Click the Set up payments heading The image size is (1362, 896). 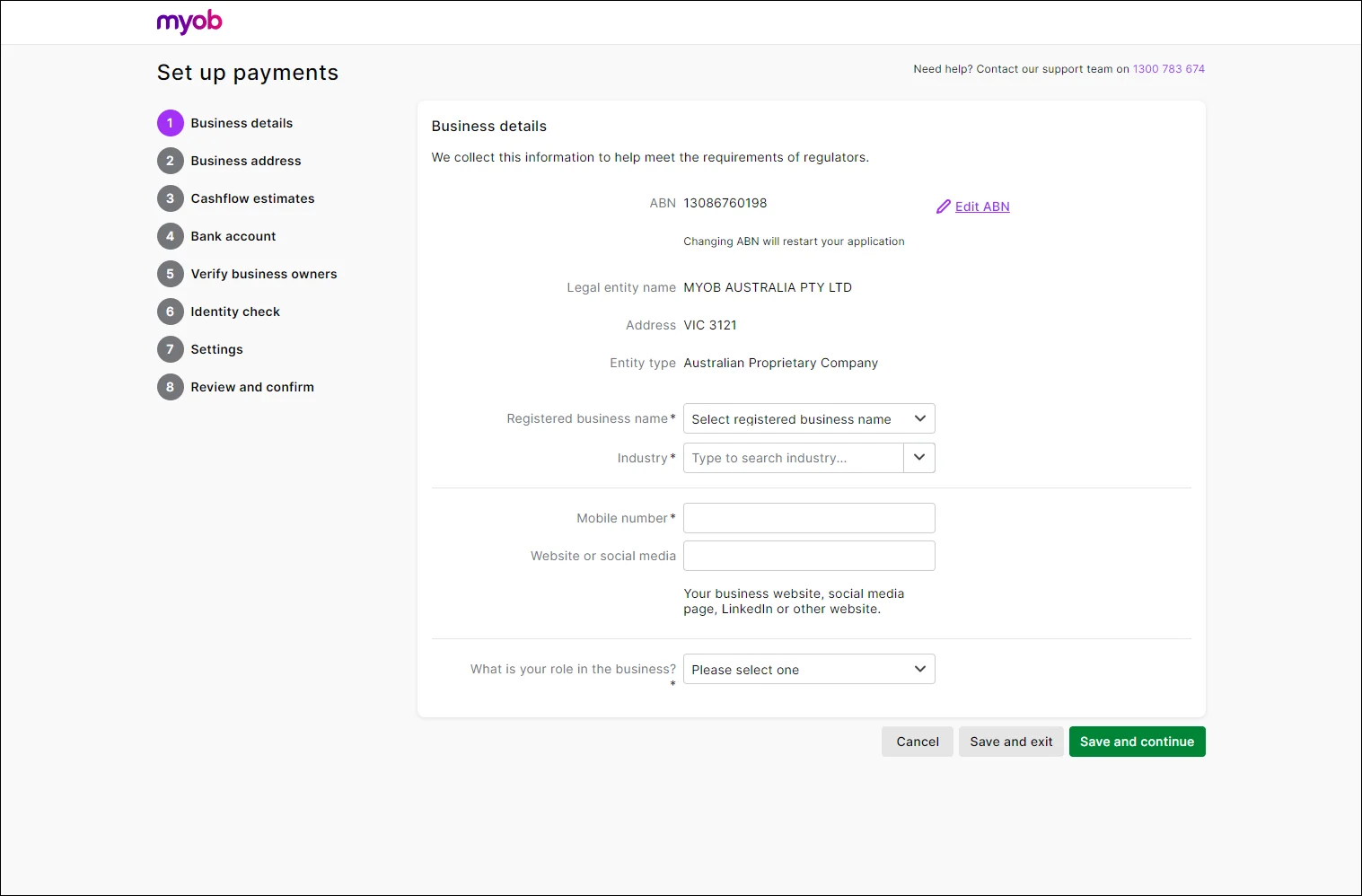click(248, 73)
